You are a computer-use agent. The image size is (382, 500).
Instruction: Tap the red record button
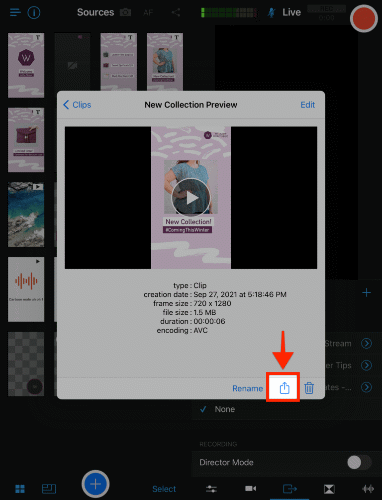point(364,18)
